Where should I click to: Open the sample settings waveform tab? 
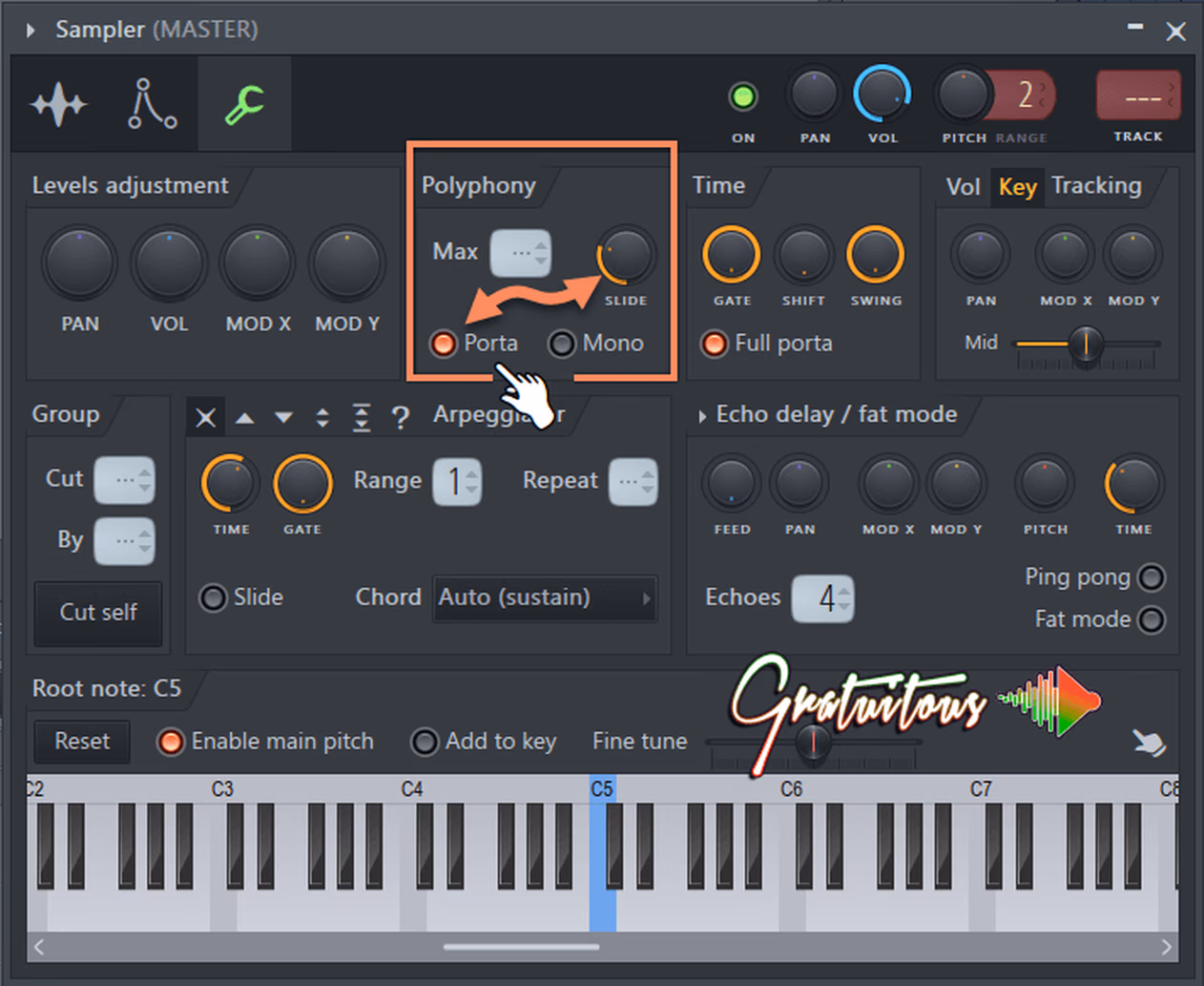59,104
